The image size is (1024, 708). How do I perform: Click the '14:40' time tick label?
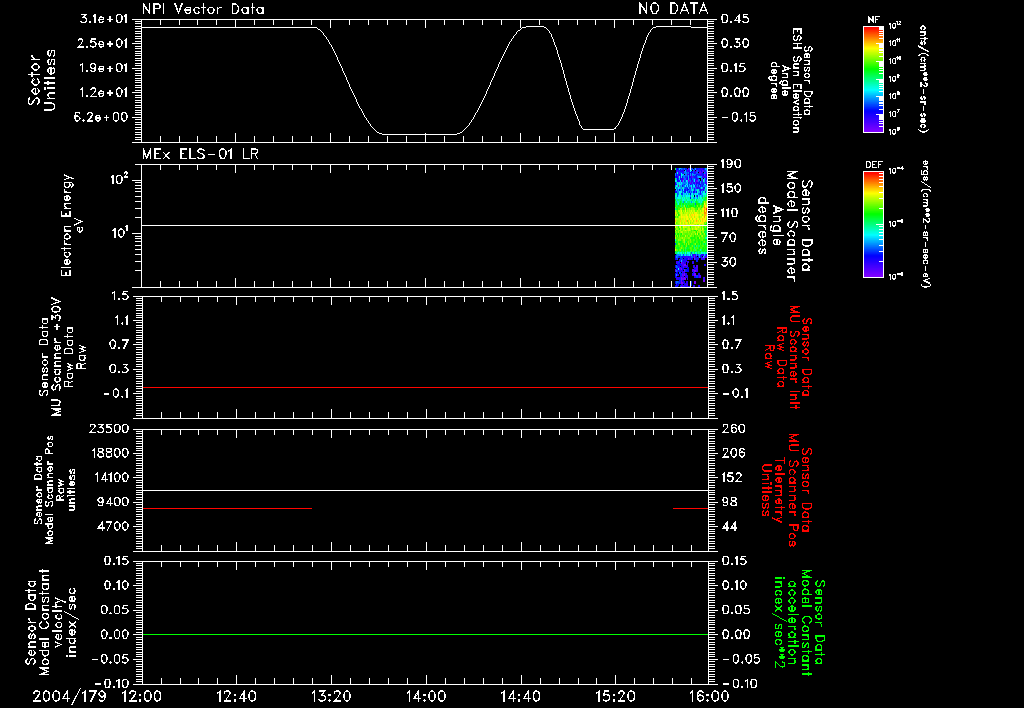pos(520,696)
